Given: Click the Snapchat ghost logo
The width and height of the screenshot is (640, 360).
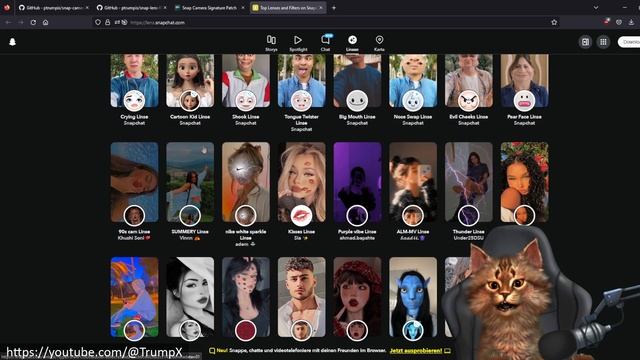Looking at the screenshot, I should tap(13, 42).
